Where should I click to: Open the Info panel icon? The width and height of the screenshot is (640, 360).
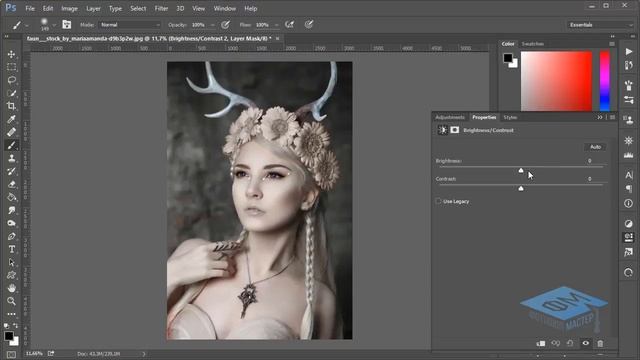[x=629, y=203]
